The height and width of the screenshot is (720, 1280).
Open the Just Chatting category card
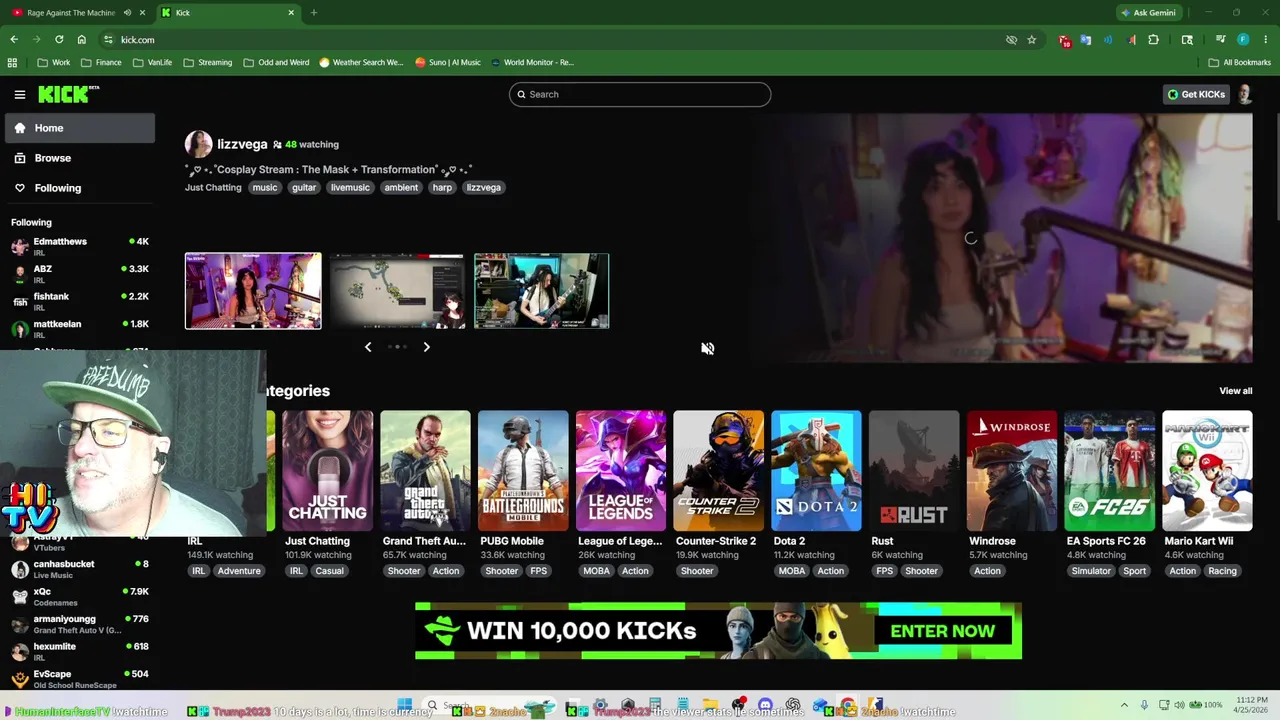coord(327,471)
